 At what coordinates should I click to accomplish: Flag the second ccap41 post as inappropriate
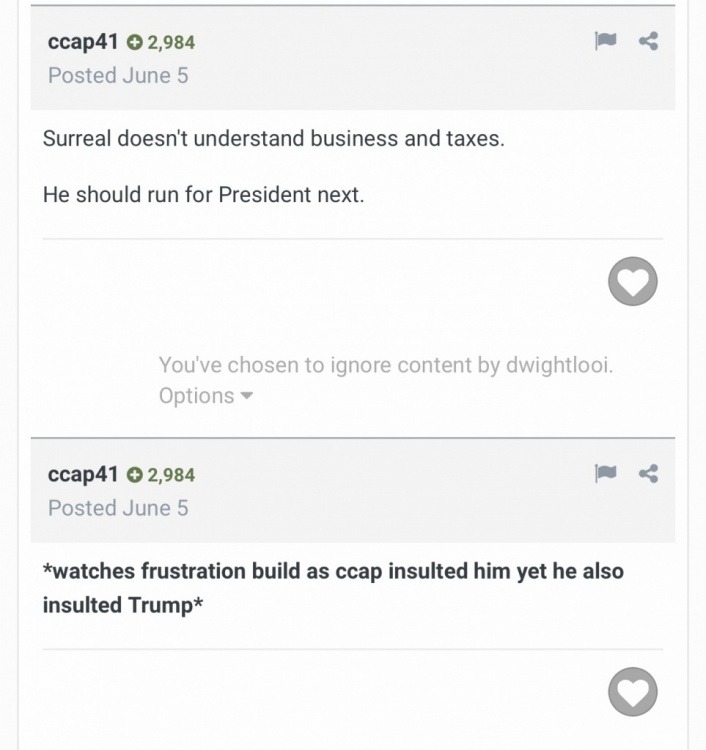click(605, 474)
